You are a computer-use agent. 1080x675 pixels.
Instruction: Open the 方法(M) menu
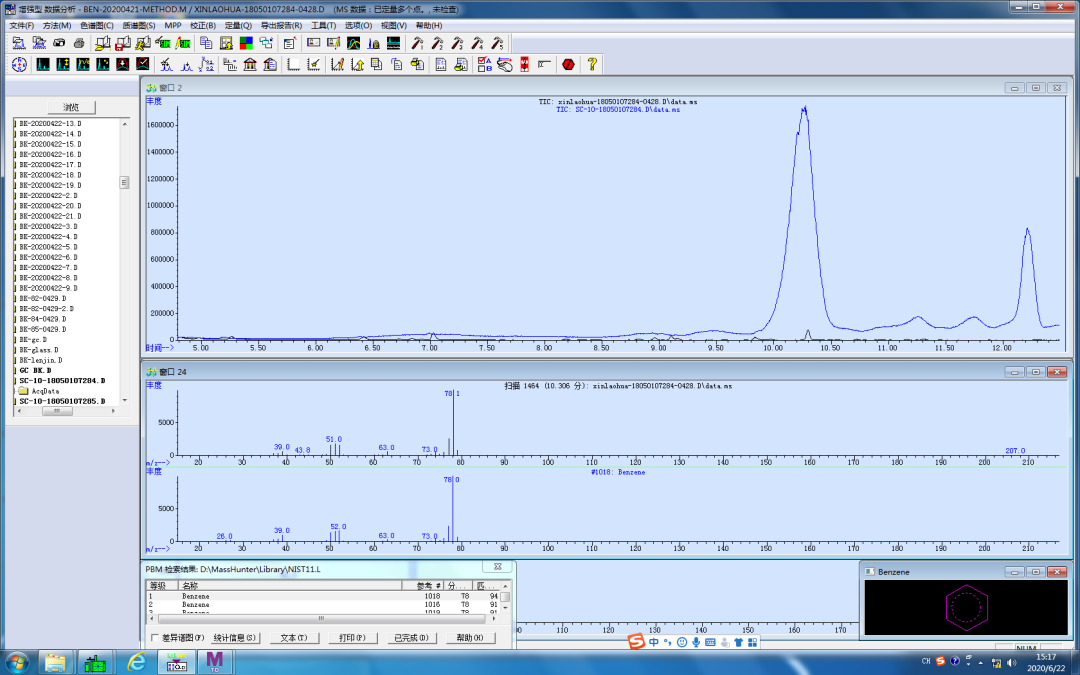[x=56, y=25]
